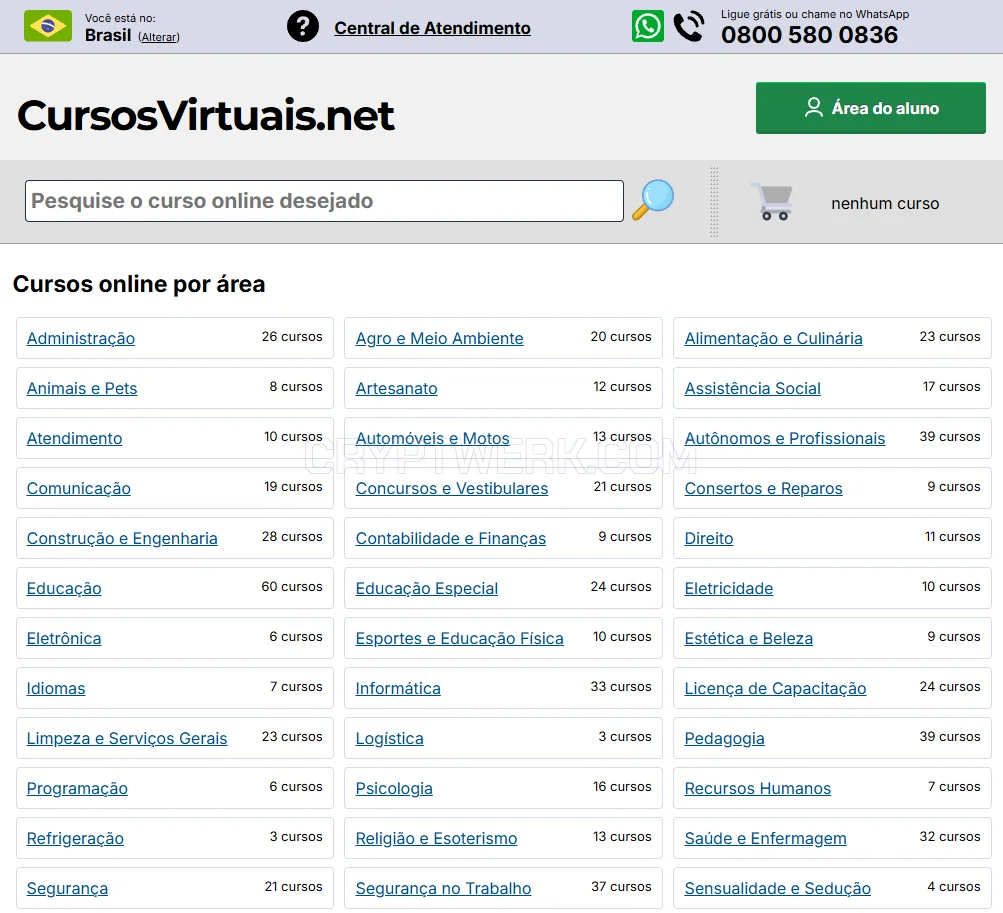Viewport: 1003px width, 913px height.
Task: Click the 33 cursos count for Informática
Action: click(x=621, y=687)
